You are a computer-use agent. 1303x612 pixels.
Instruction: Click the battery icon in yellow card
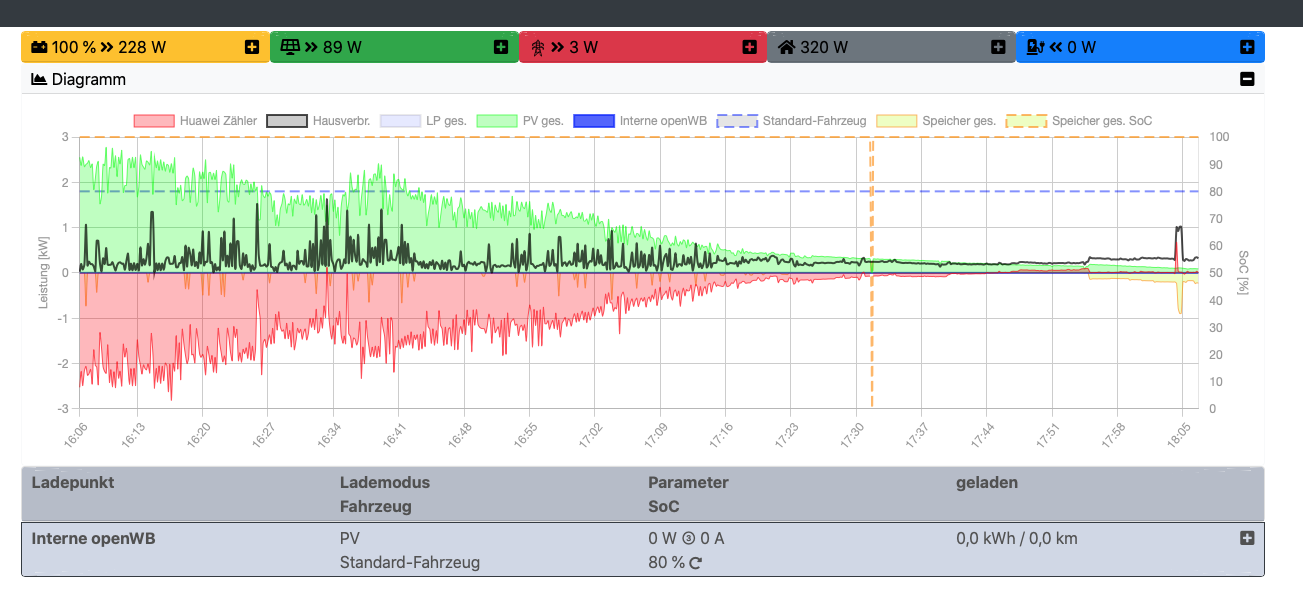click(x=39, y=47)
